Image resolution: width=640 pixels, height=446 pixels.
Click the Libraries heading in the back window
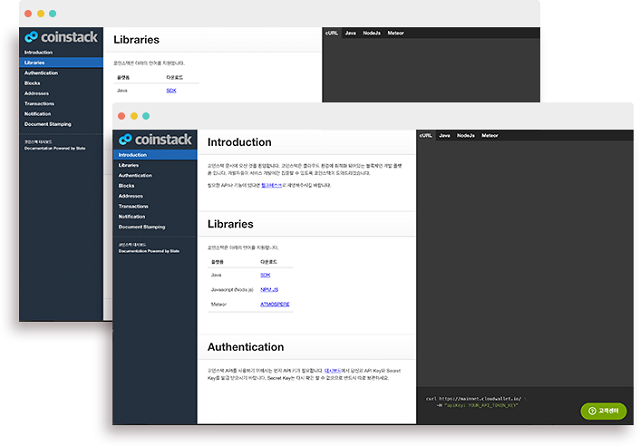coord(136,40)
